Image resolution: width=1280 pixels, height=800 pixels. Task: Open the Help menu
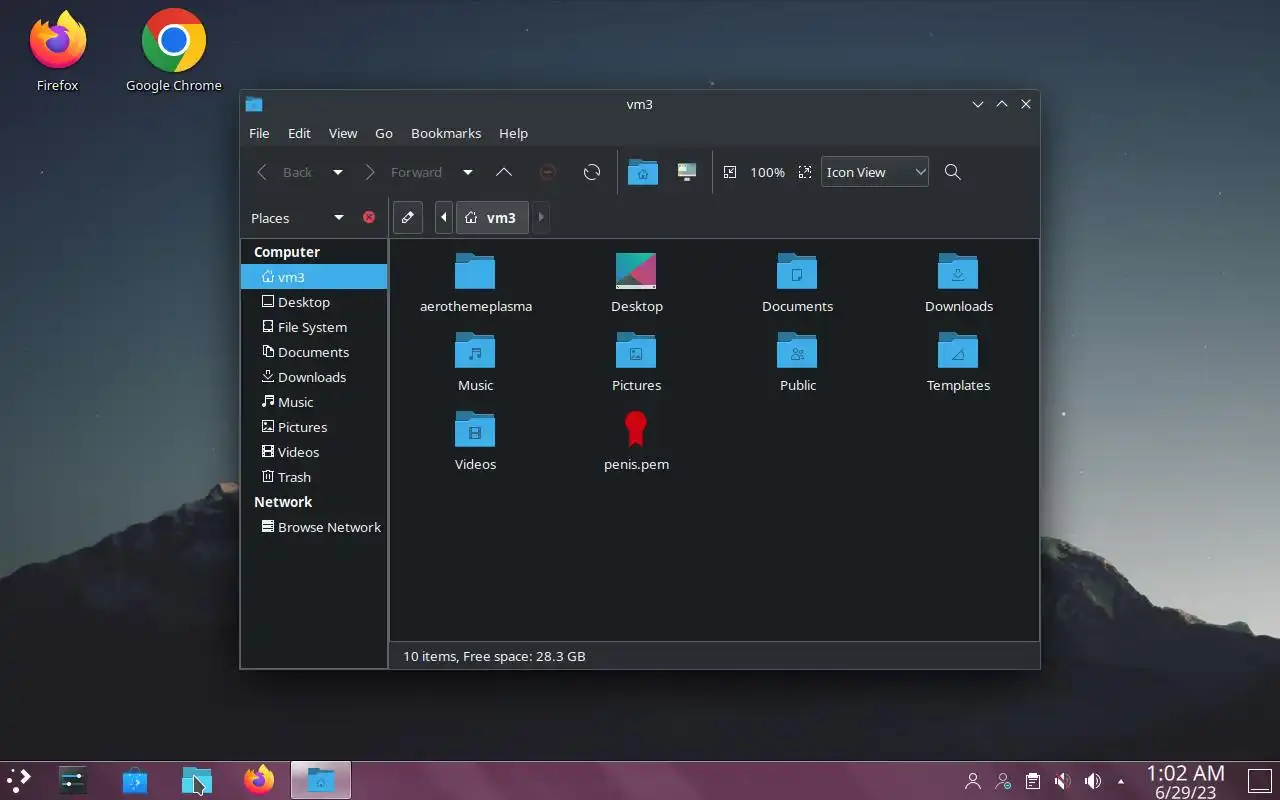[x=513, y=133]
